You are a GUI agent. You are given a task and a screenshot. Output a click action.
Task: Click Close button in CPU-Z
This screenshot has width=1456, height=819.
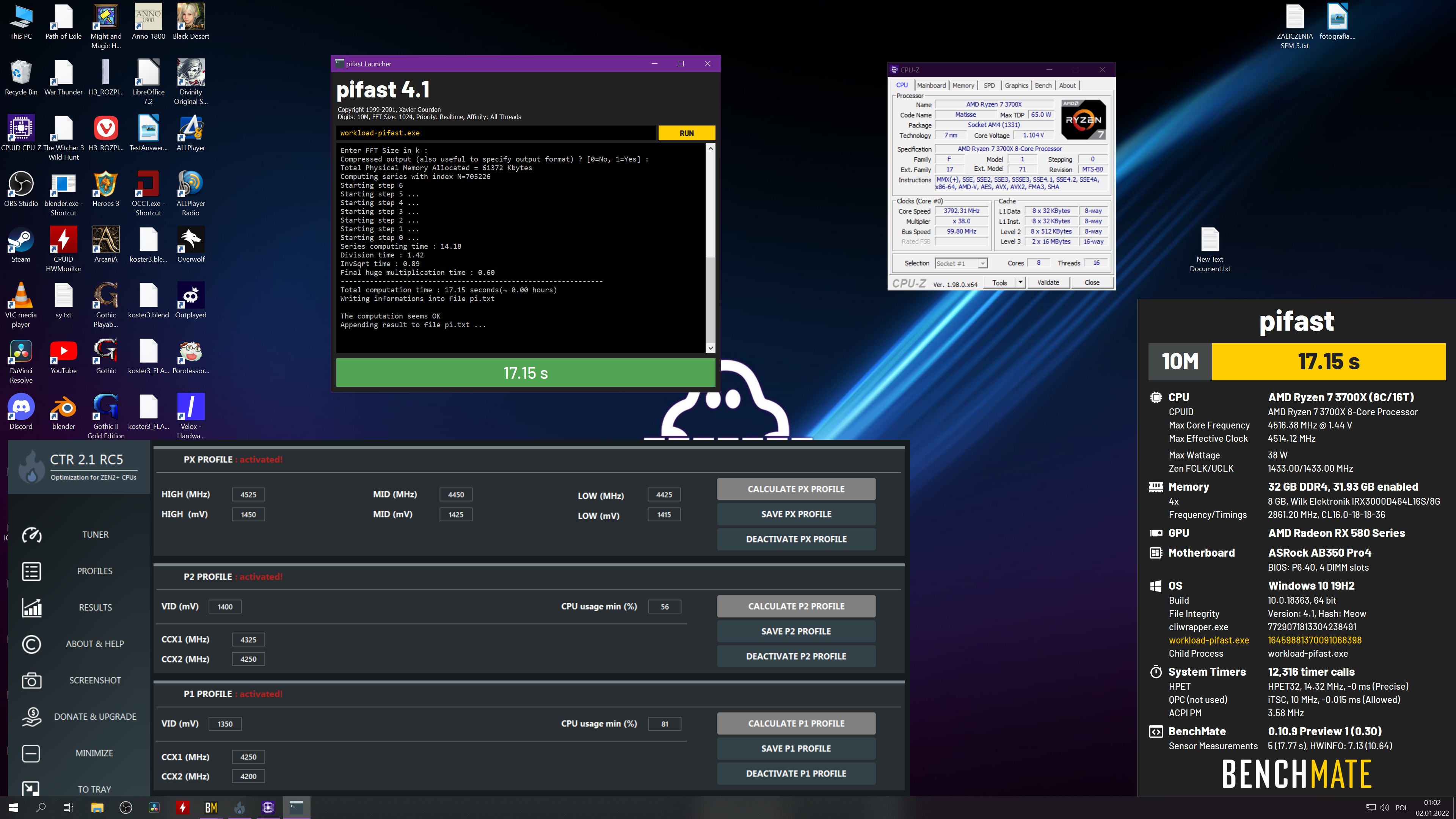[1092, 282]
